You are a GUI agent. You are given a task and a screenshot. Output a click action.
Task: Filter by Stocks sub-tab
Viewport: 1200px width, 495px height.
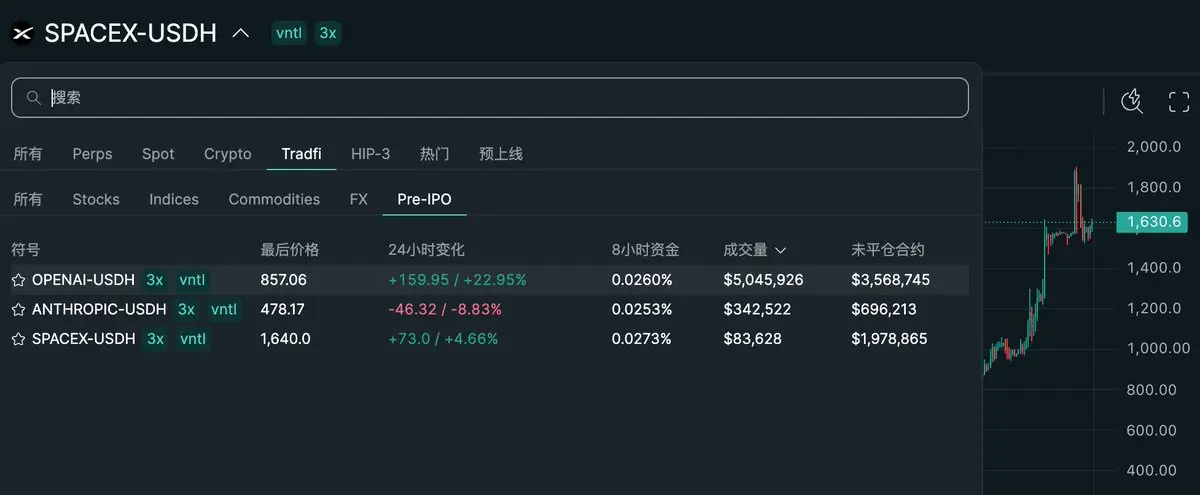96,199
